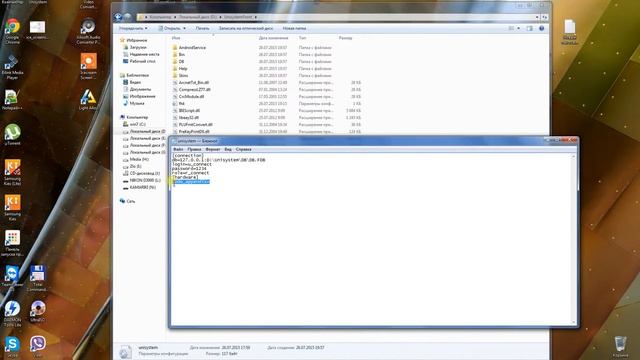
Task: Click the [connection] line in Notepad
Action: pyautogui.click(x=187, y=156)
